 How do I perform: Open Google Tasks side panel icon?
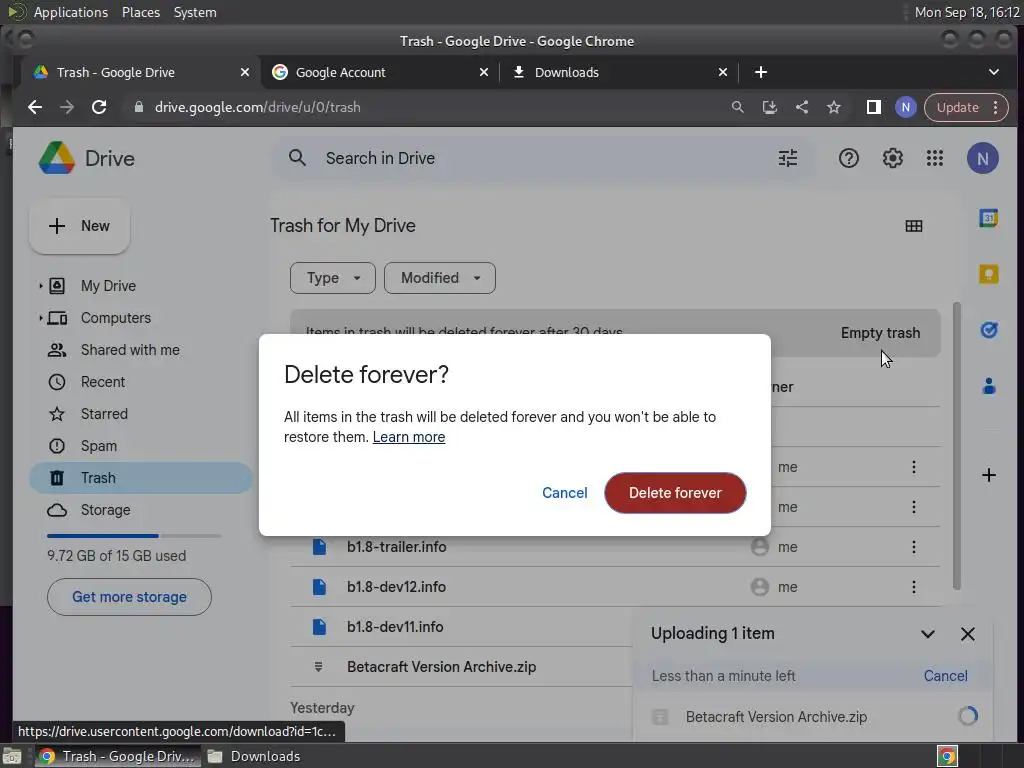pyautogui.click(x=989, y=330)
